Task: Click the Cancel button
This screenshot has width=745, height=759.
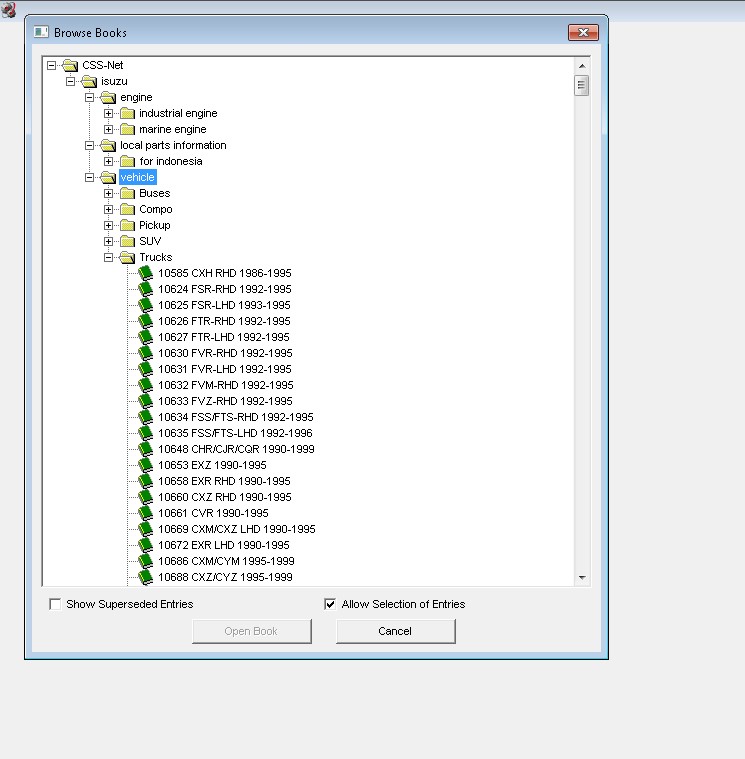Action: pyautogui.click(x=395, y=631)
